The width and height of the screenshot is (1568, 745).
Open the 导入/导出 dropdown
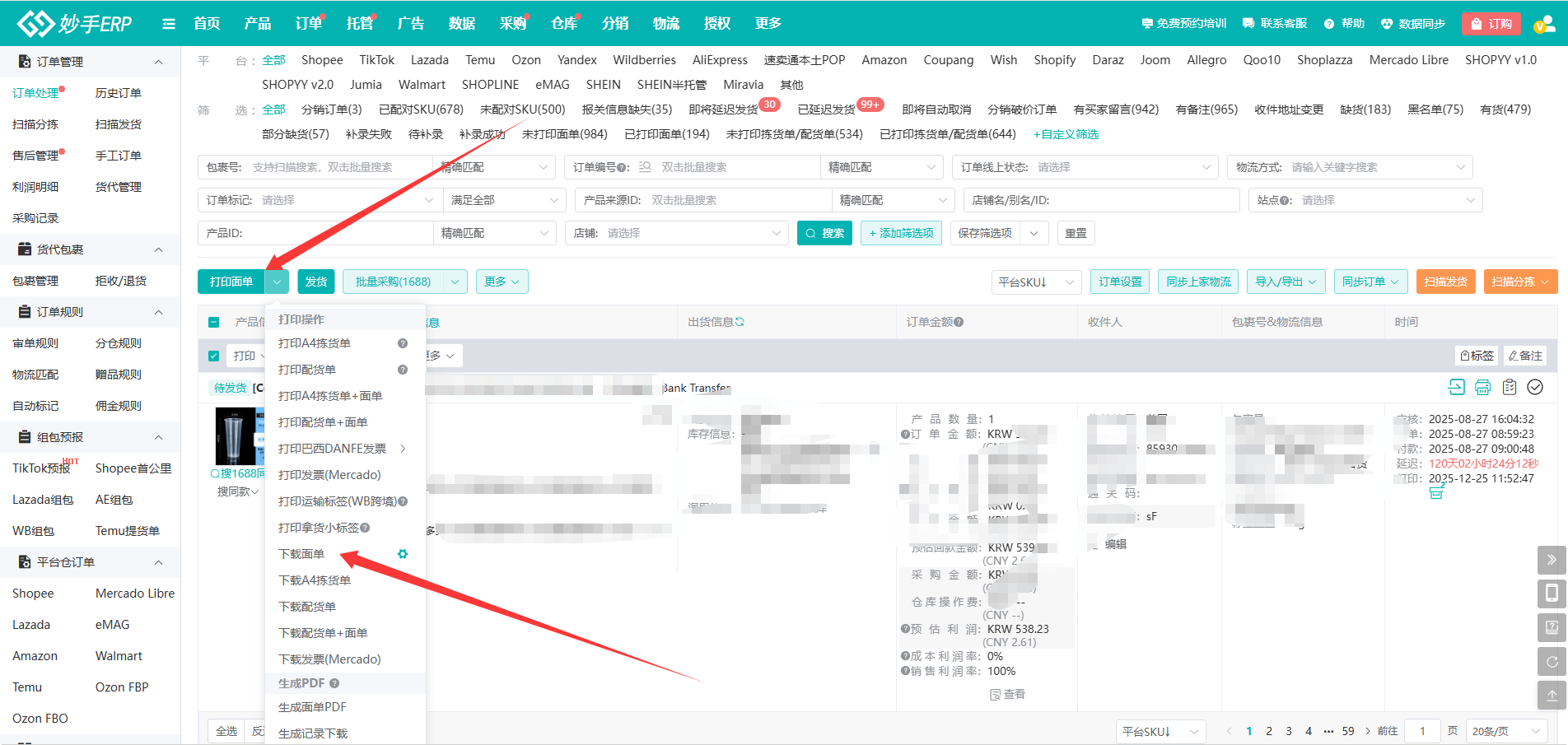1286,282
